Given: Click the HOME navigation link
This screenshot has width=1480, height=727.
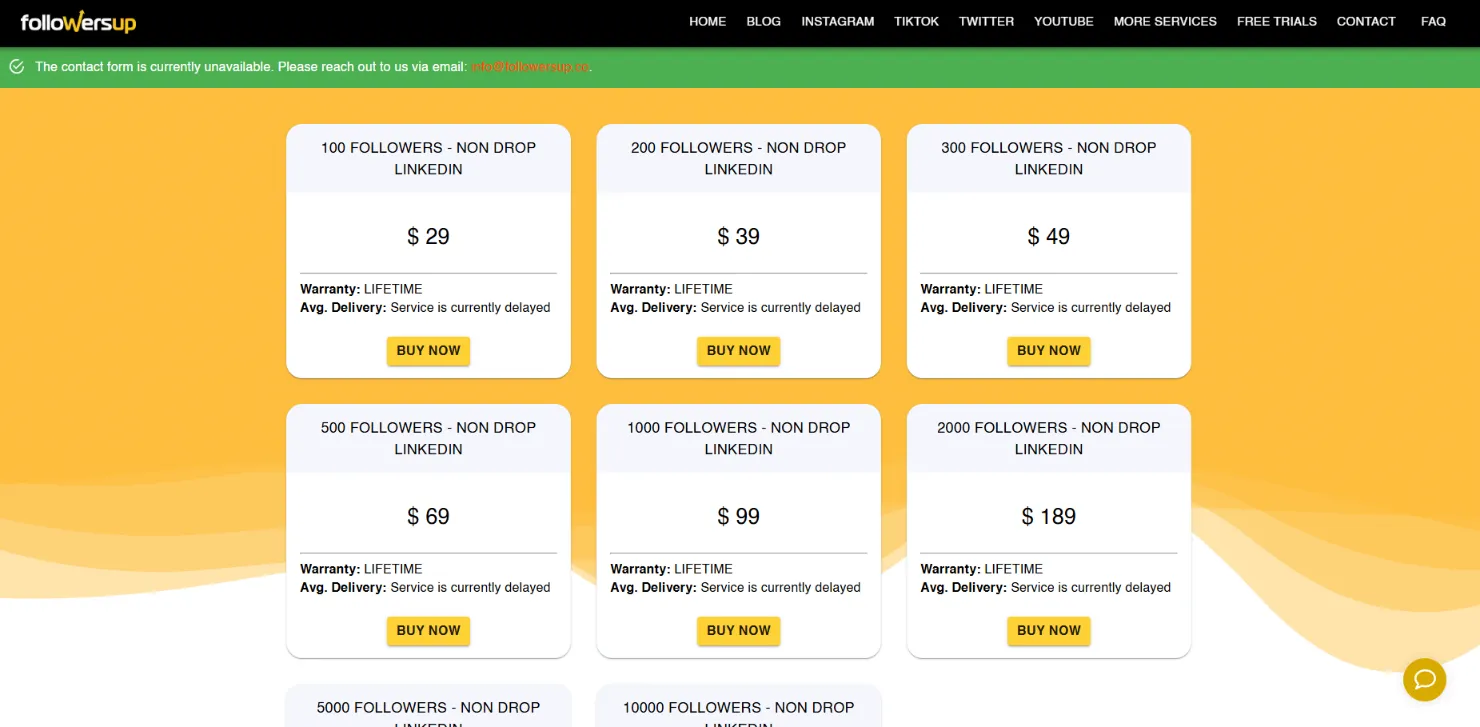Looking at the screenshot, I should 707,21.
